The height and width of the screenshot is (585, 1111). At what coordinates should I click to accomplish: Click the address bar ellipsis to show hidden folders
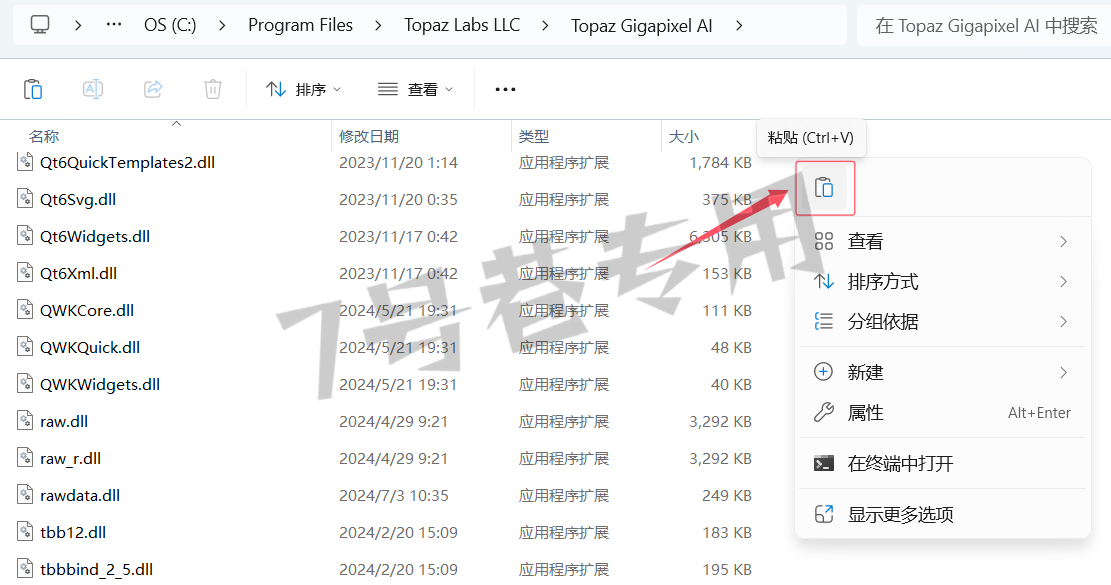click(x=113, y=25)
